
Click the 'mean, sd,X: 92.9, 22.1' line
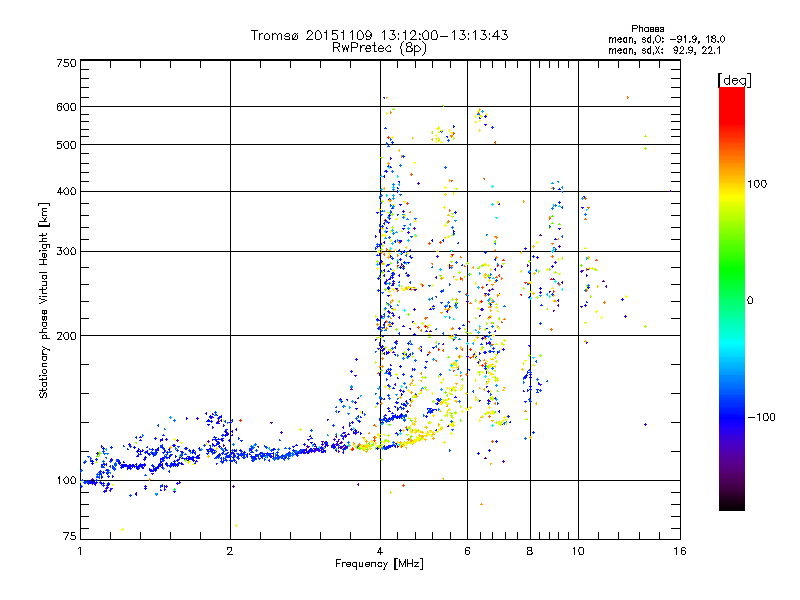[x=664, y=50]
